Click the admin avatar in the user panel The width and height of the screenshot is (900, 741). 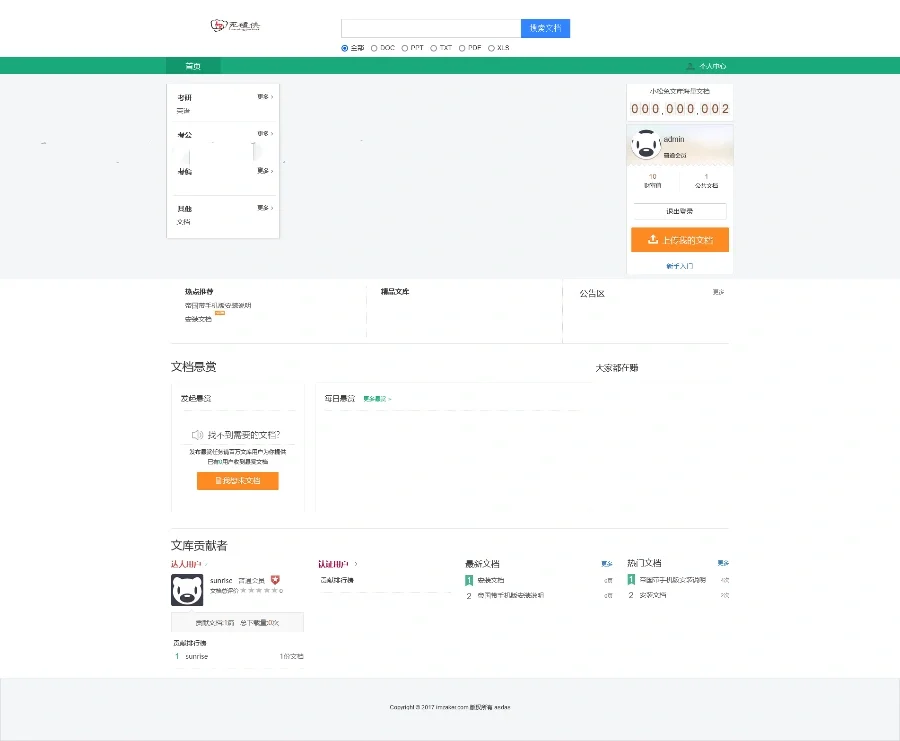point(646,146)
